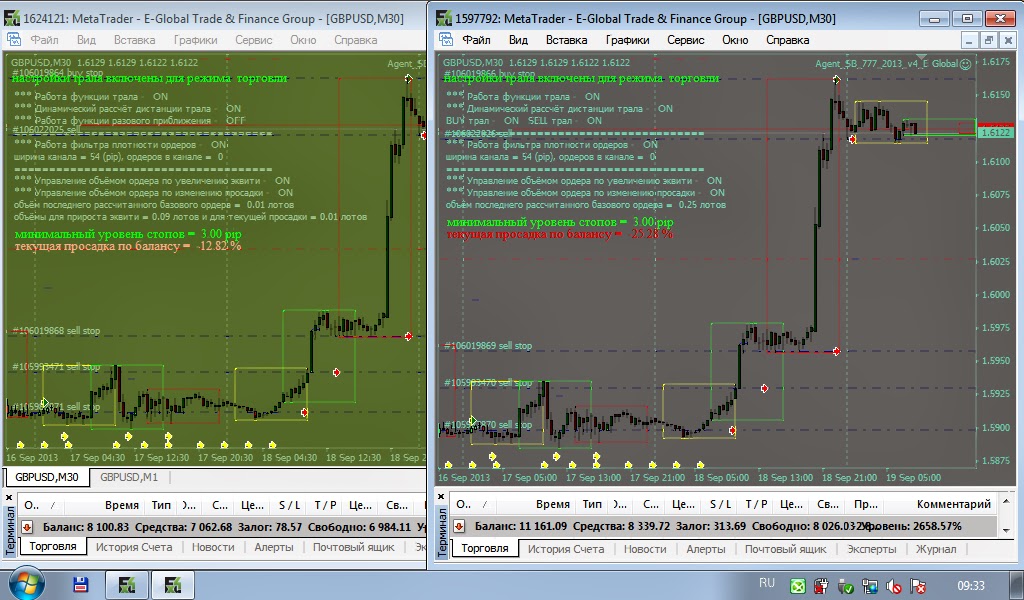Click chart document icon beside Файл in right window
The width and height of the screenshot is (1024, 600).
click(x=446, y=40)
